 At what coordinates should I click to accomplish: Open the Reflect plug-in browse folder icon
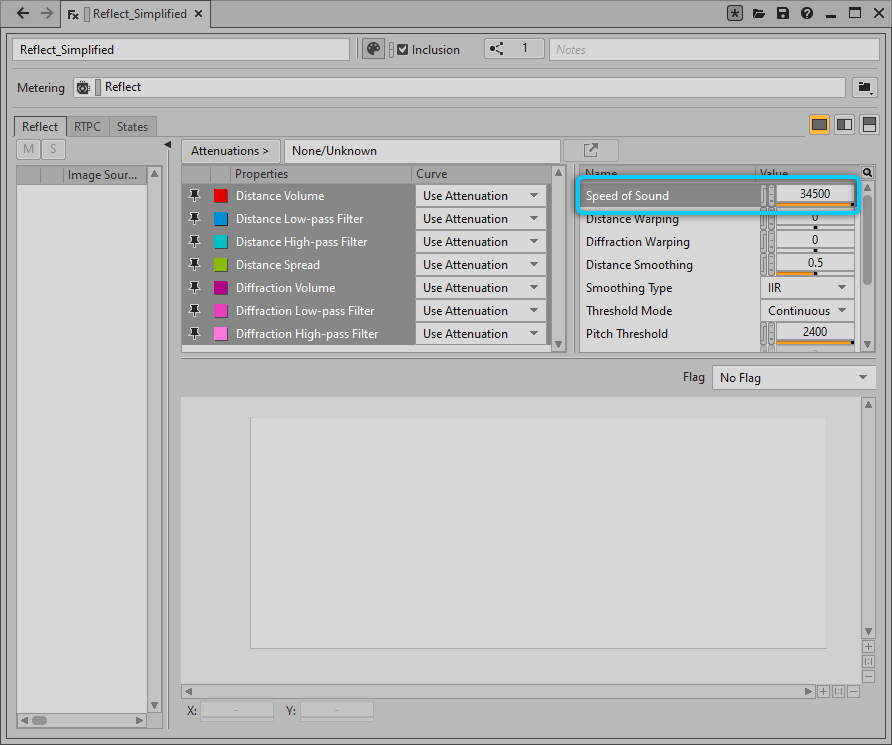point(864,88)
